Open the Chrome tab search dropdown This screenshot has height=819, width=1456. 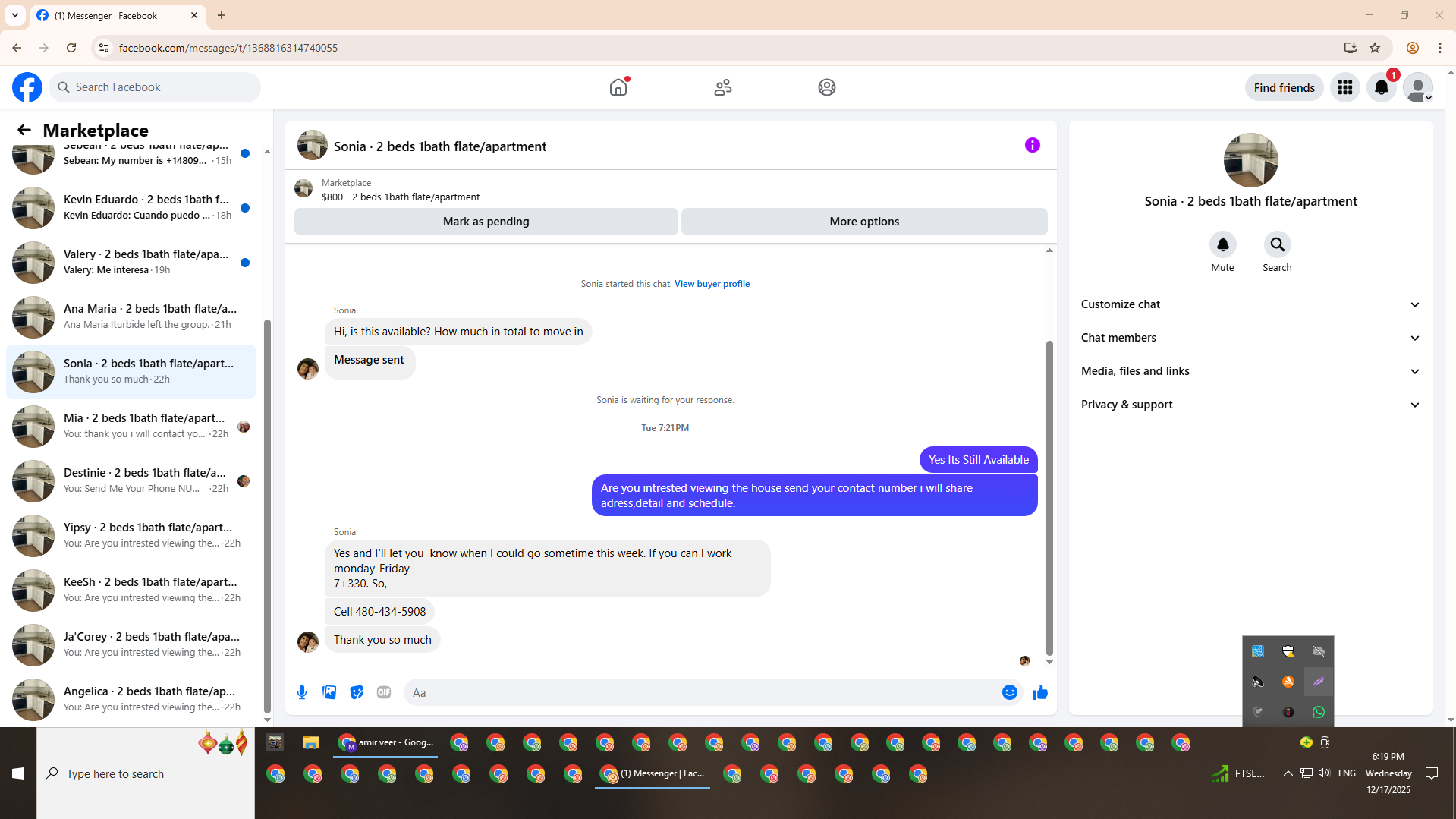(x=15, y=15)
